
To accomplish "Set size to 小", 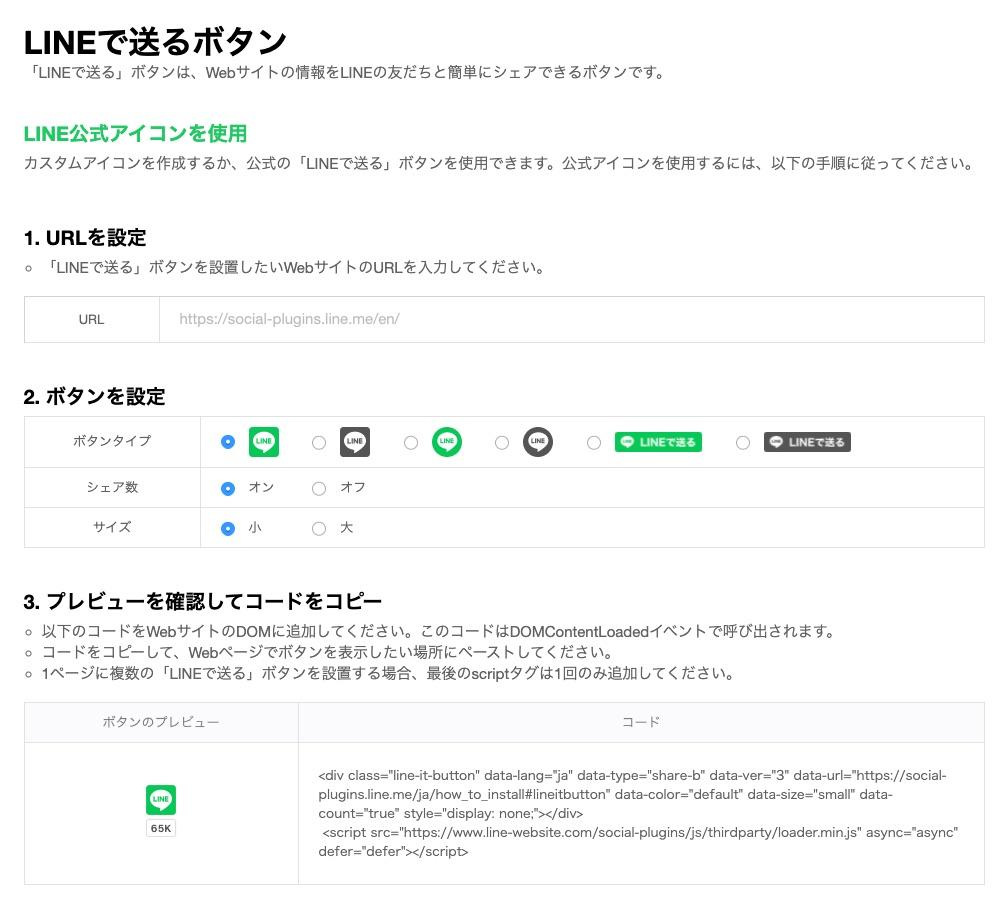I will coord(228,528).
